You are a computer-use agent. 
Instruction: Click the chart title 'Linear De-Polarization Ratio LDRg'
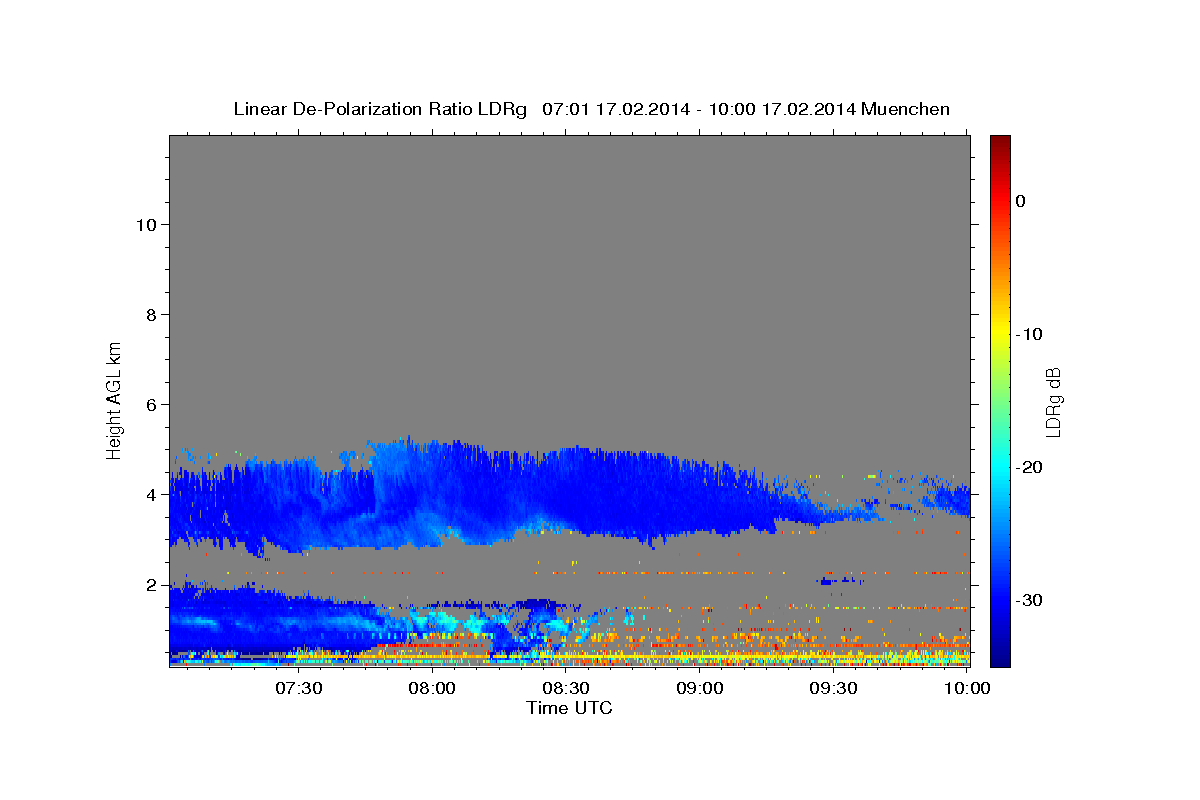(379, 109)
